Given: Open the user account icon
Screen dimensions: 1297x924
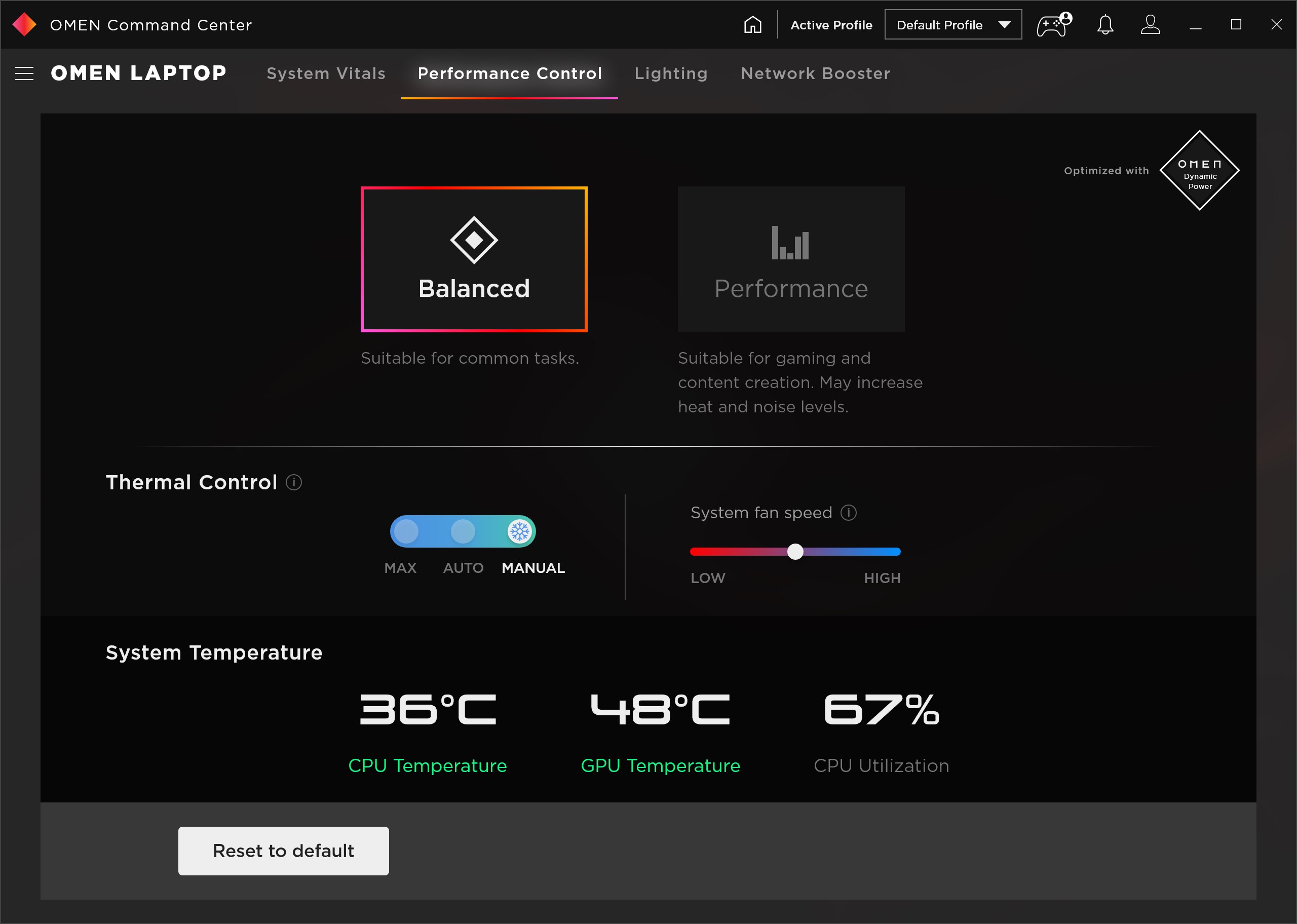Looking at the screenshot, I should coord(1150,25).
